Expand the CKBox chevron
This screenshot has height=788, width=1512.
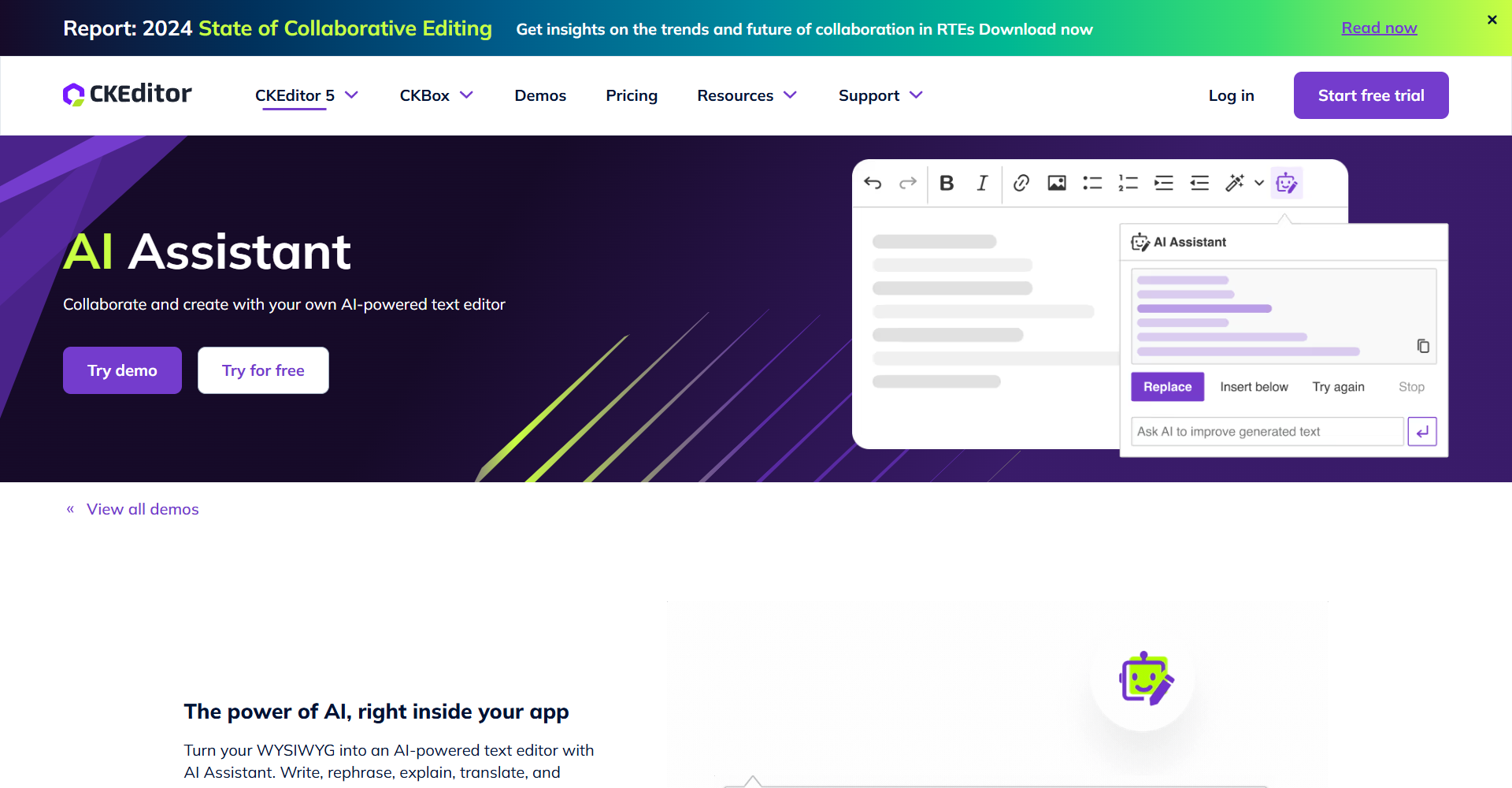[466, 95]
